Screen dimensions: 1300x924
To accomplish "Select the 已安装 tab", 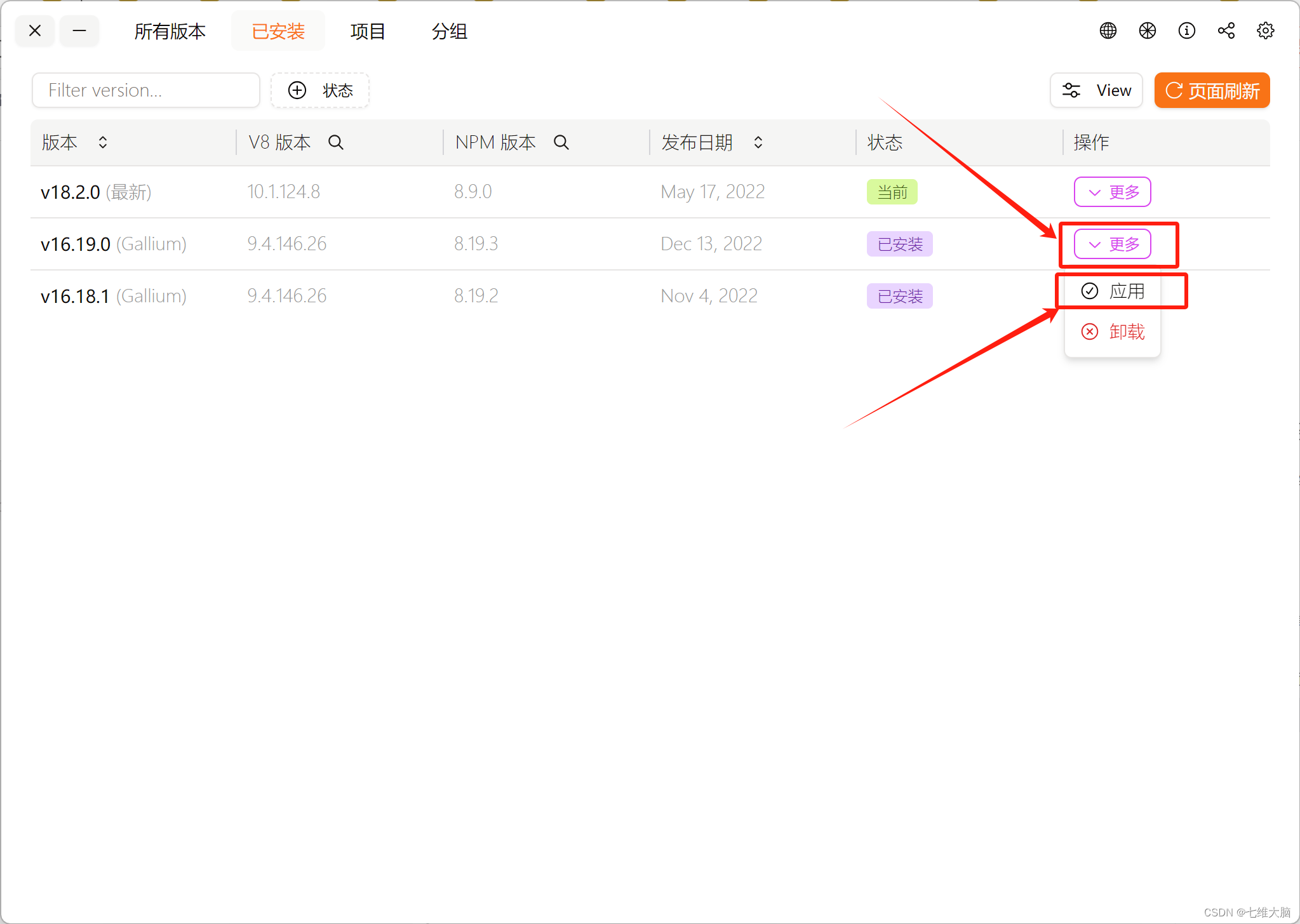I will click(x=278, y=31).
